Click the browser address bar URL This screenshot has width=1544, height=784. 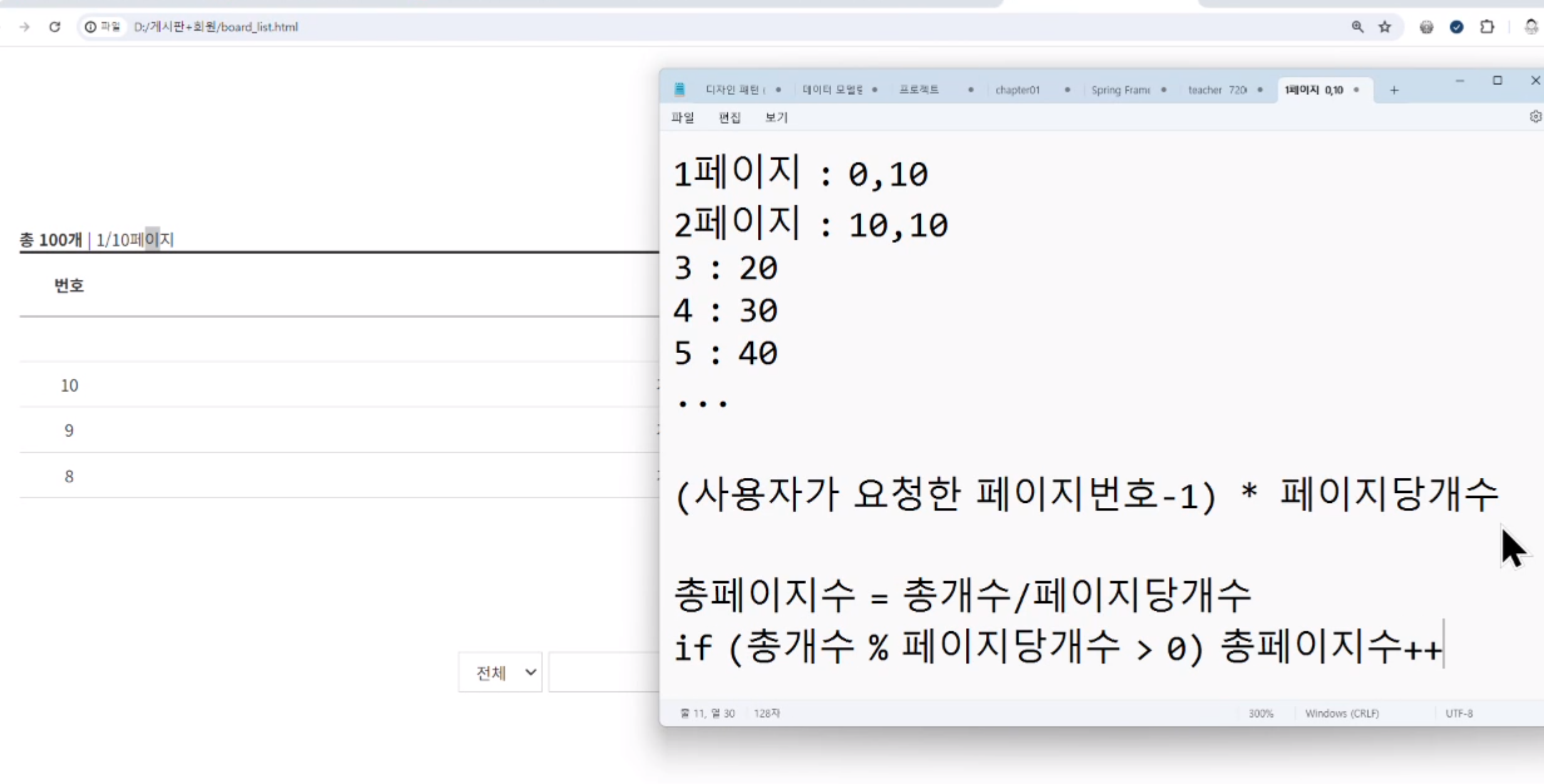coord(216,27)
